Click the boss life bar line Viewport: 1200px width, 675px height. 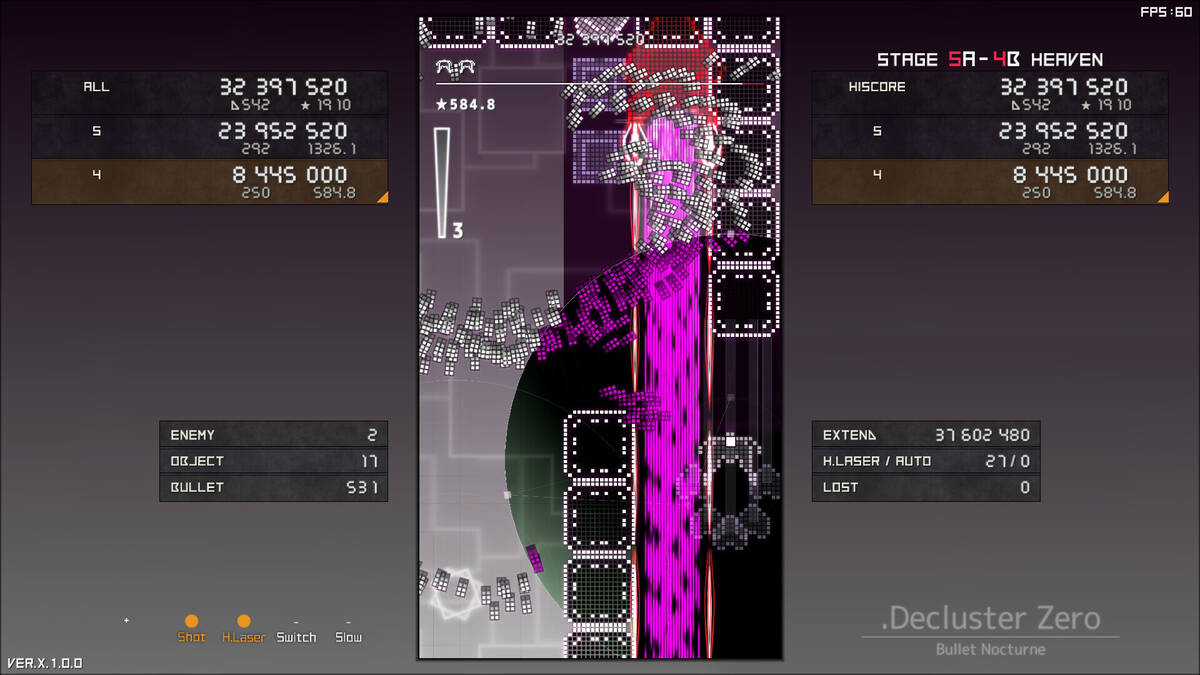600,84
